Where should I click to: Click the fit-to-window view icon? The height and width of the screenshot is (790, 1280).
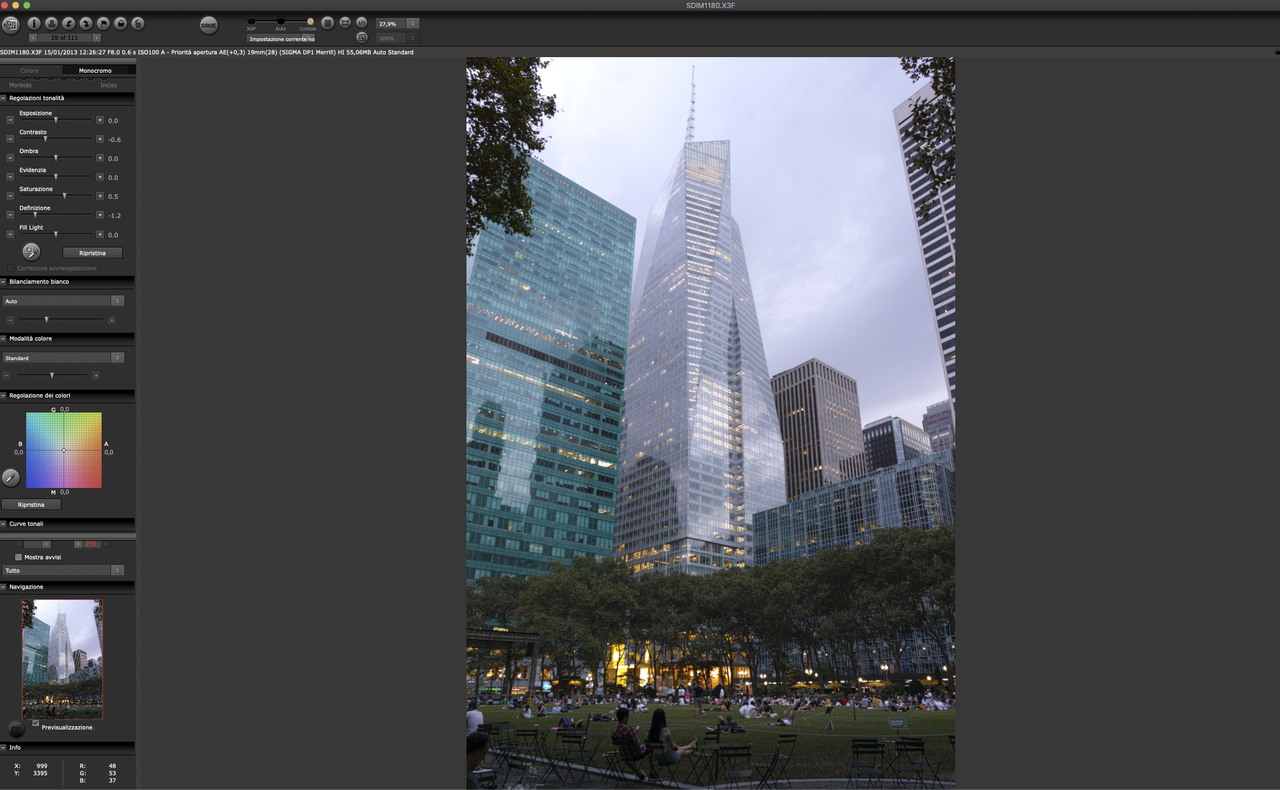345,22
